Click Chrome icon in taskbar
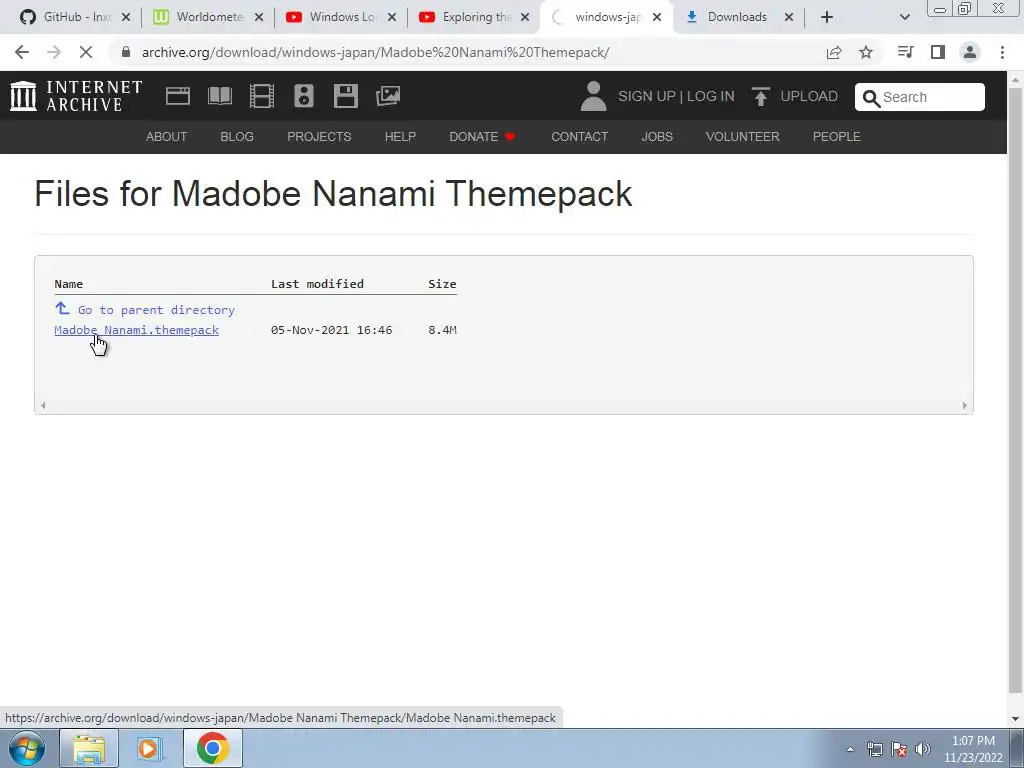1024x768 pixels. click(x=212, y=748)
